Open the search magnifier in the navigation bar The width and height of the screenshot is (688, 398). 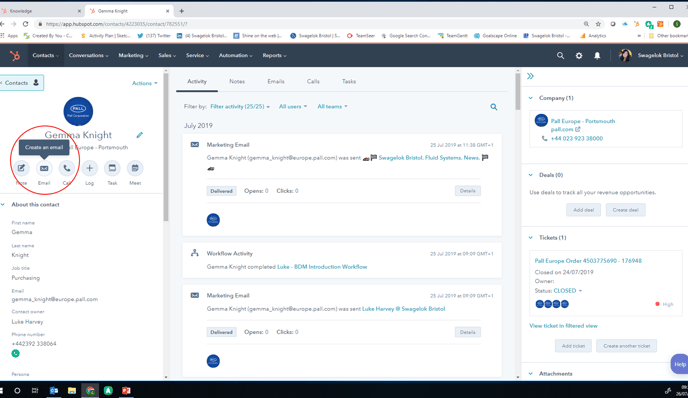(x=560, y=56)
